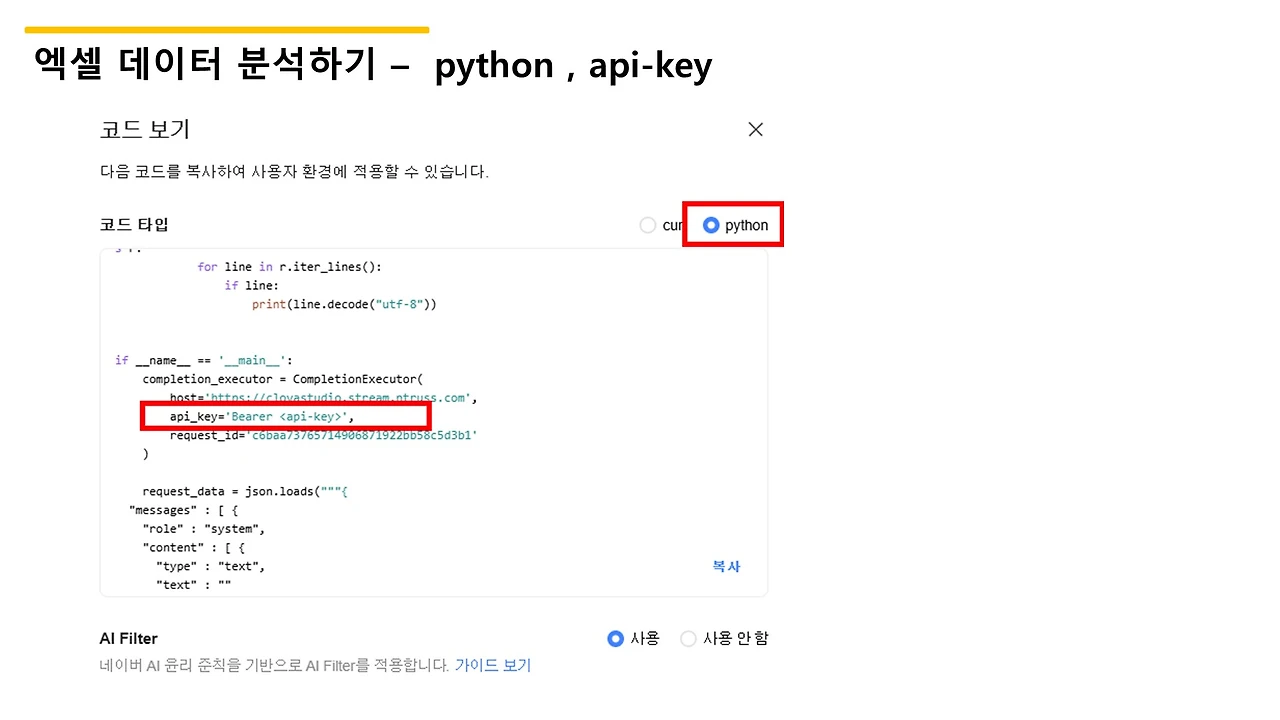
Task: Select the python code type radio button
Action: tap(711, 225)
